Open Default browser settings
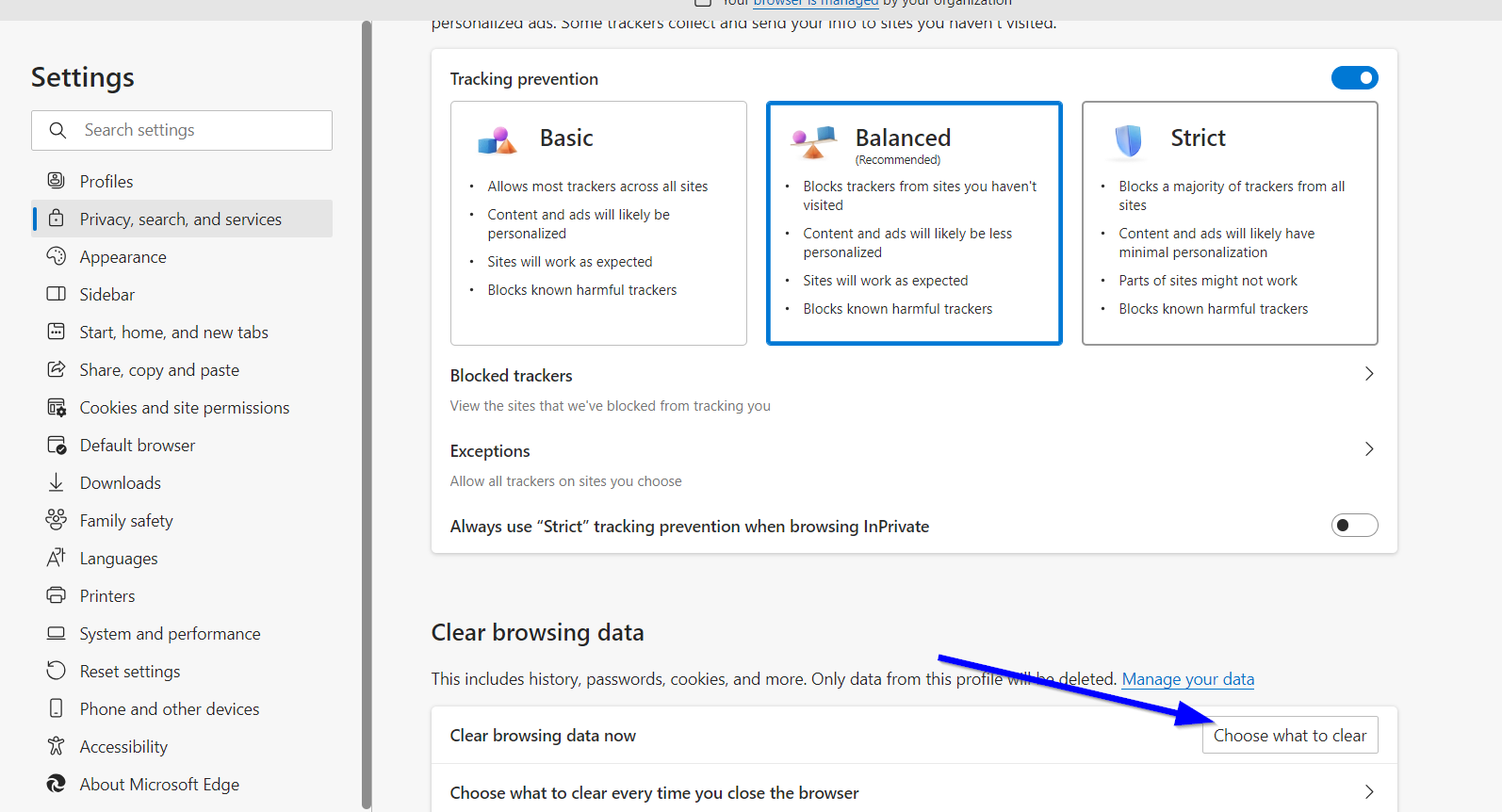Viewport: 1502px width, 812px height. pyautogui.click(x=182, y=445)
